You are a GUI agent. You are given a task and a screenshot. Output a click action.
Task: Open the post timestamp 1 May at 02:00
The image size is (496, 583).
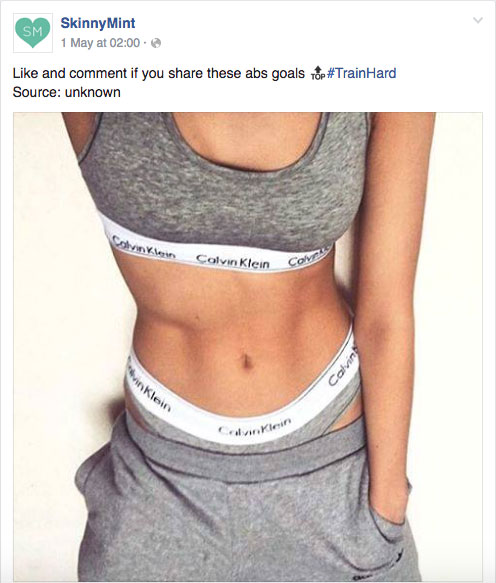pos(100,43)
